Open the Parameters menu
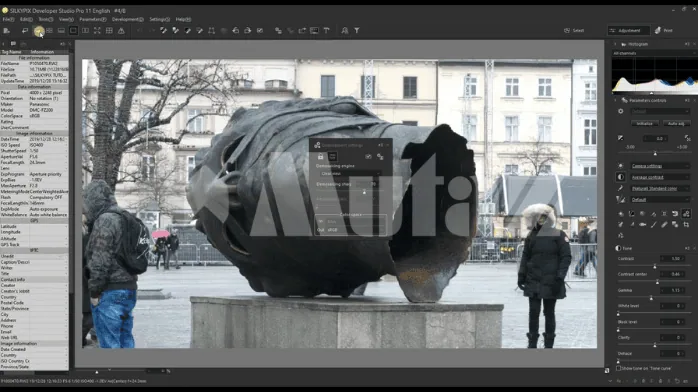This screenshot has height=392, width=698. tap(93, 20)
